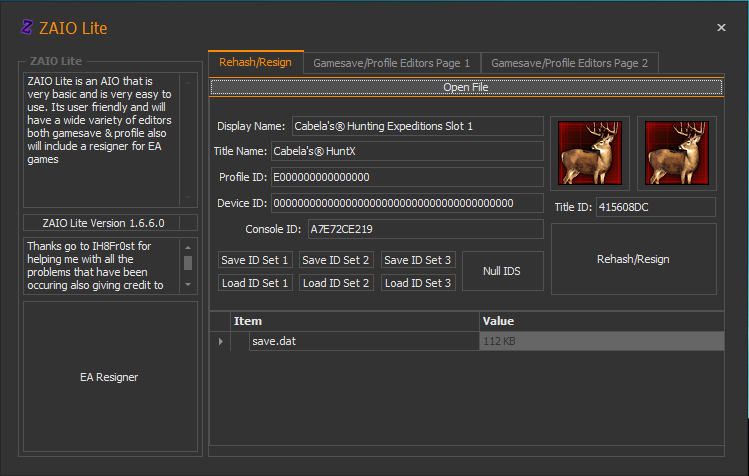Edit the Display Name field
The height and width of the screenshot is (476, 749).
(x=417, y=126)
